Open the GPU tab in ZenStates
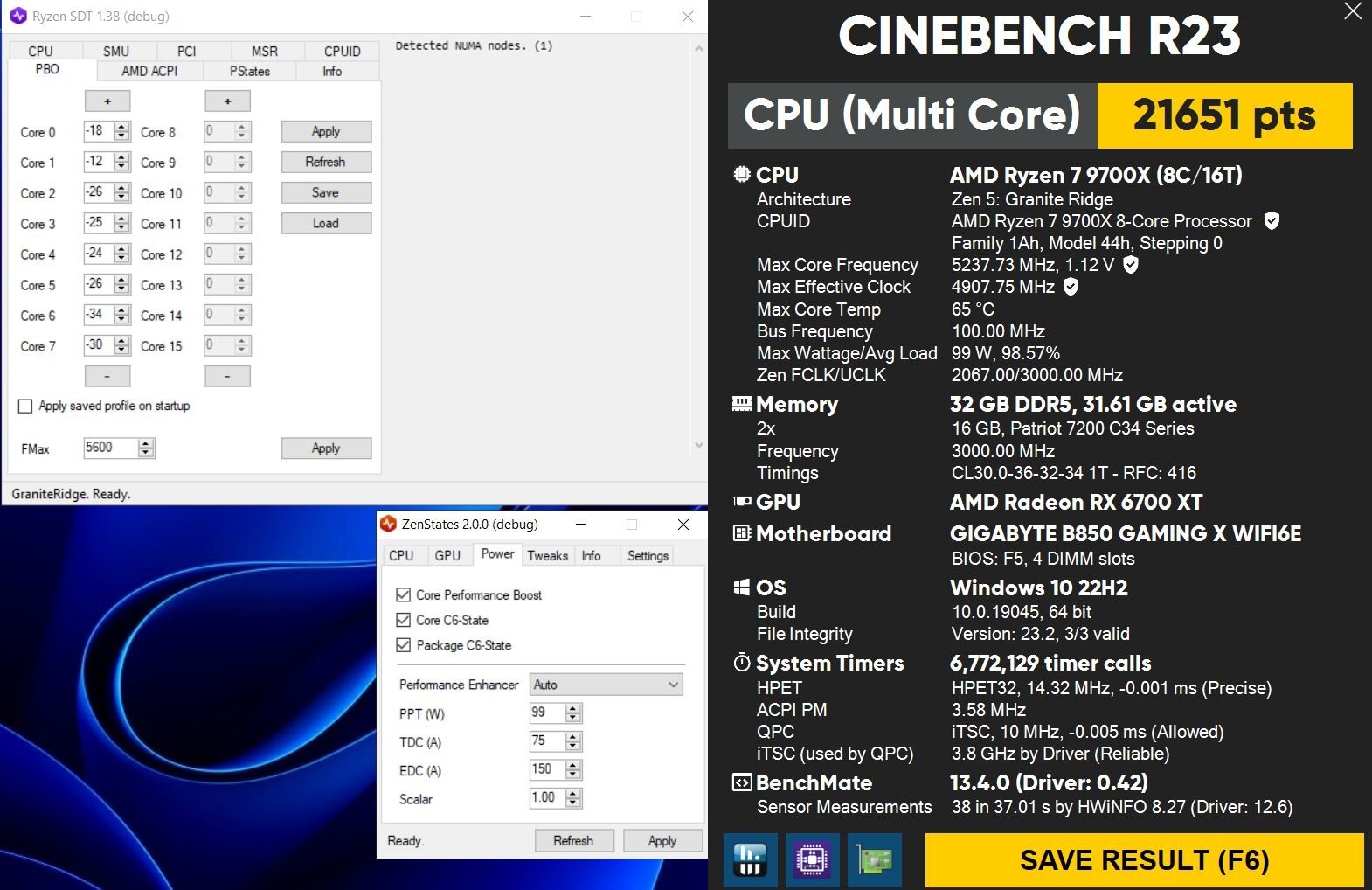 pos(447,555)
